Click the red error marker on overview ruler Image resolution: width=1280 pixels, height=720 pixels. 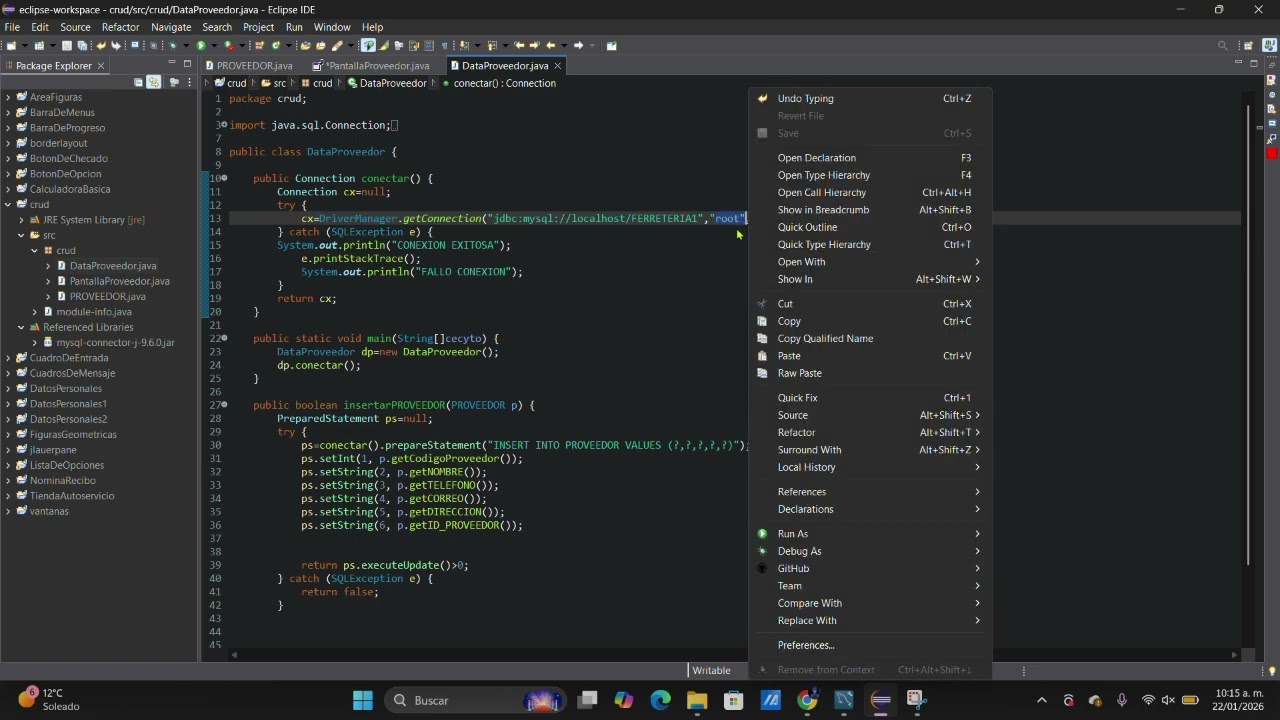(x=1271, y=154)
